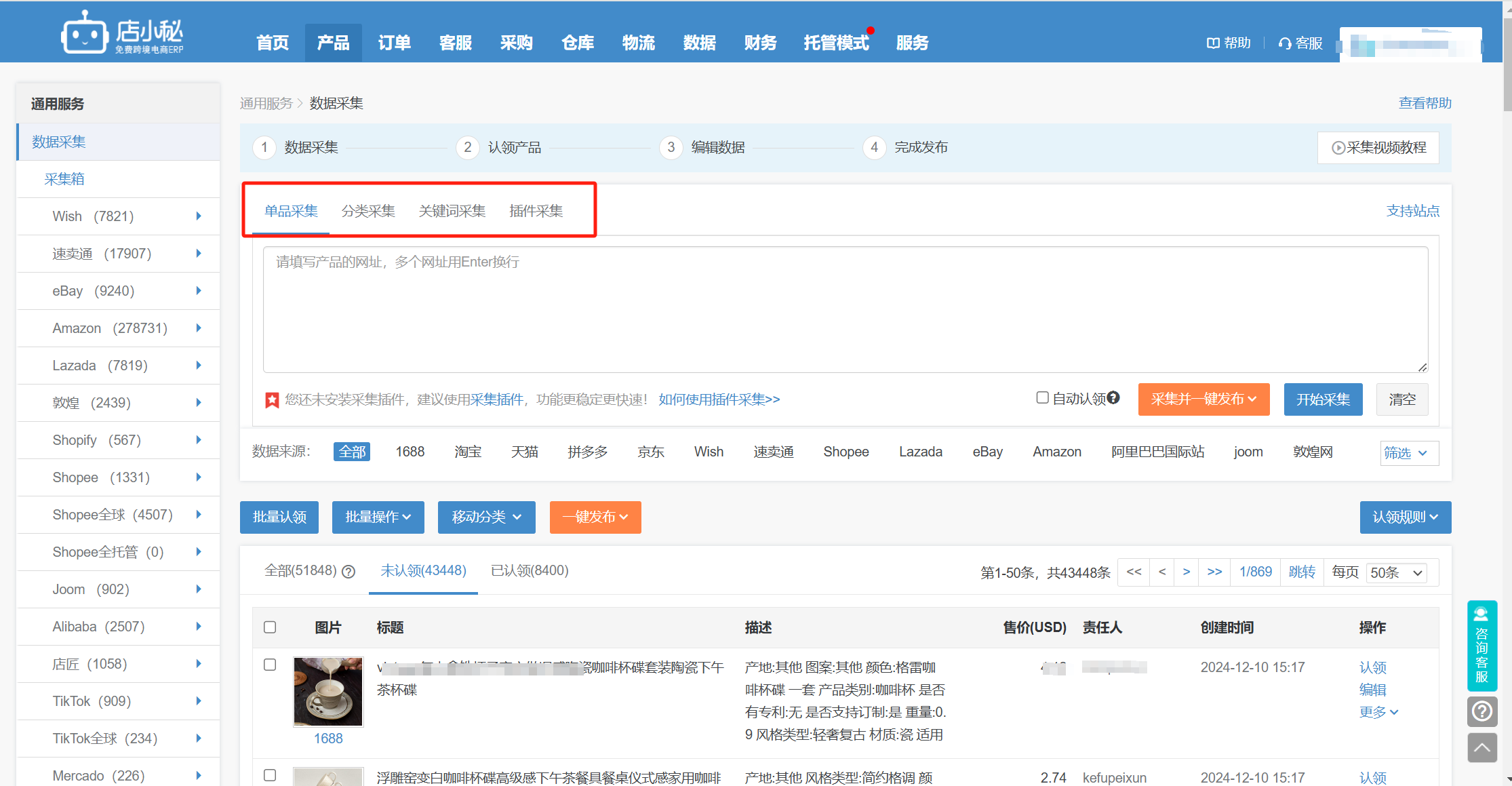The image size is (1512, 786).
Task: Go to first page with << icon
Action: [x=1134, y=572]
